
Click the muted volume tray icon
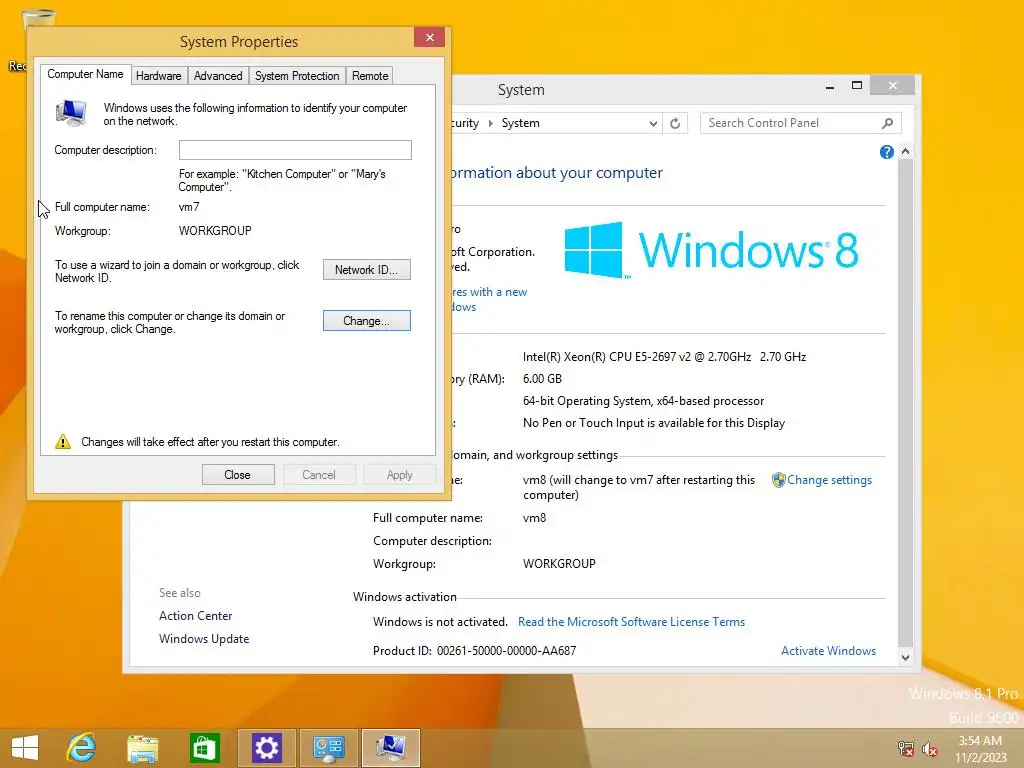tap(929, 748)
